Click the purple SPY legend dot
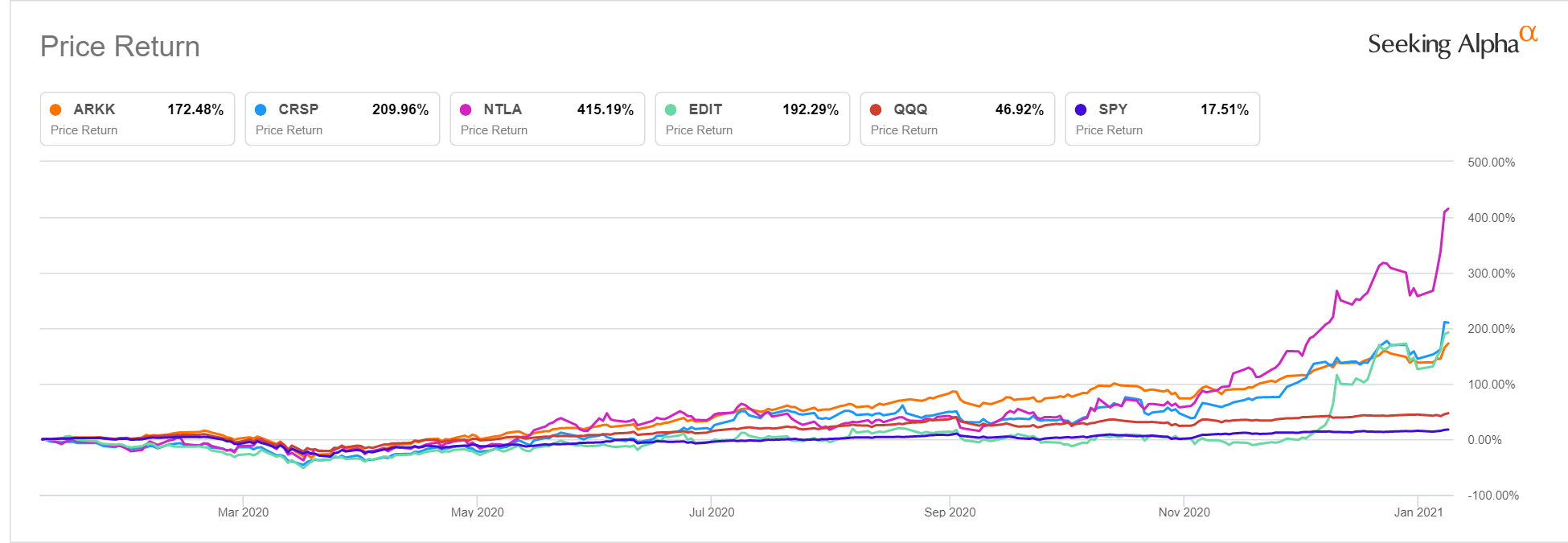This screenshot has height=543, width=1568. [x=1081, y=109]
